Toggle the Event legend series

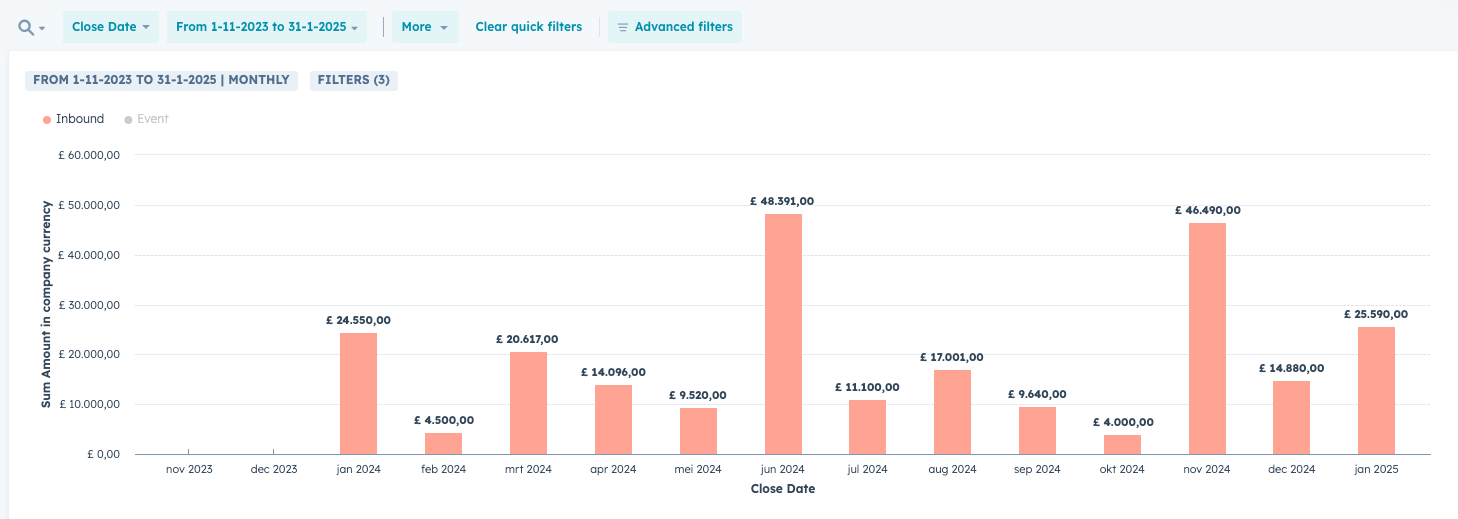coord(146,119)
